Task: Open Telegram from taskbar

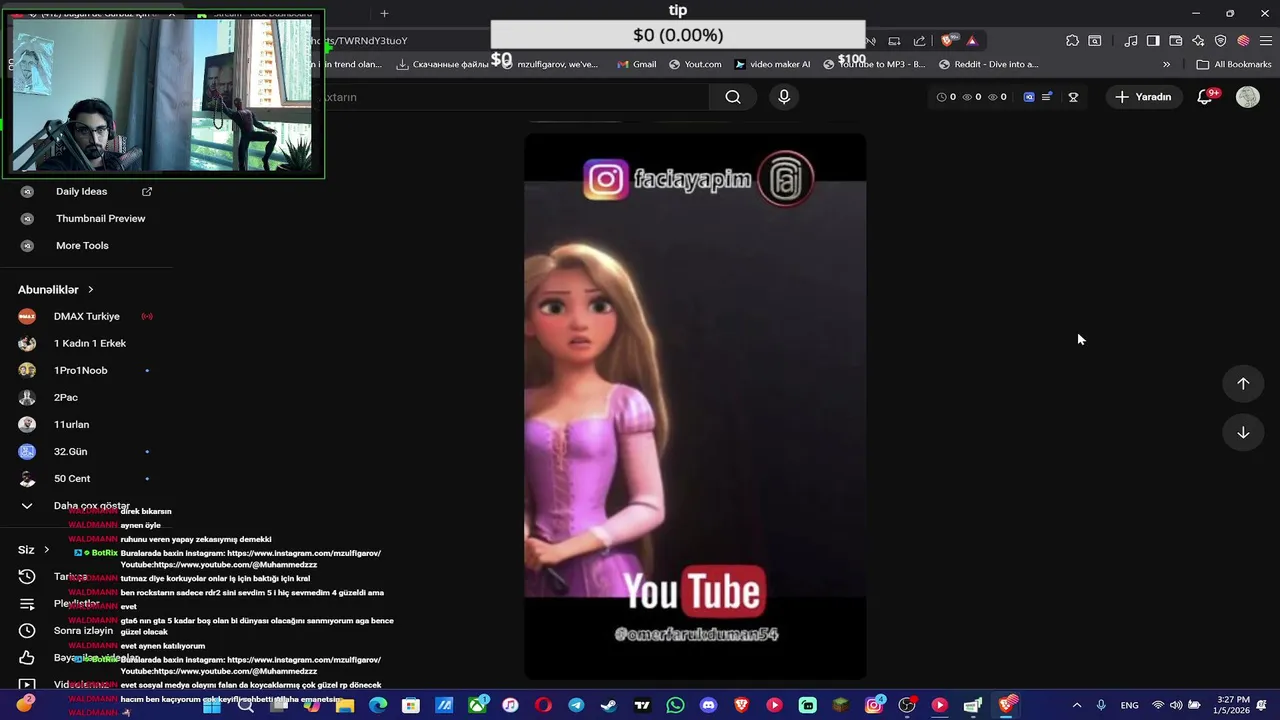Action: tap(576, 705)
